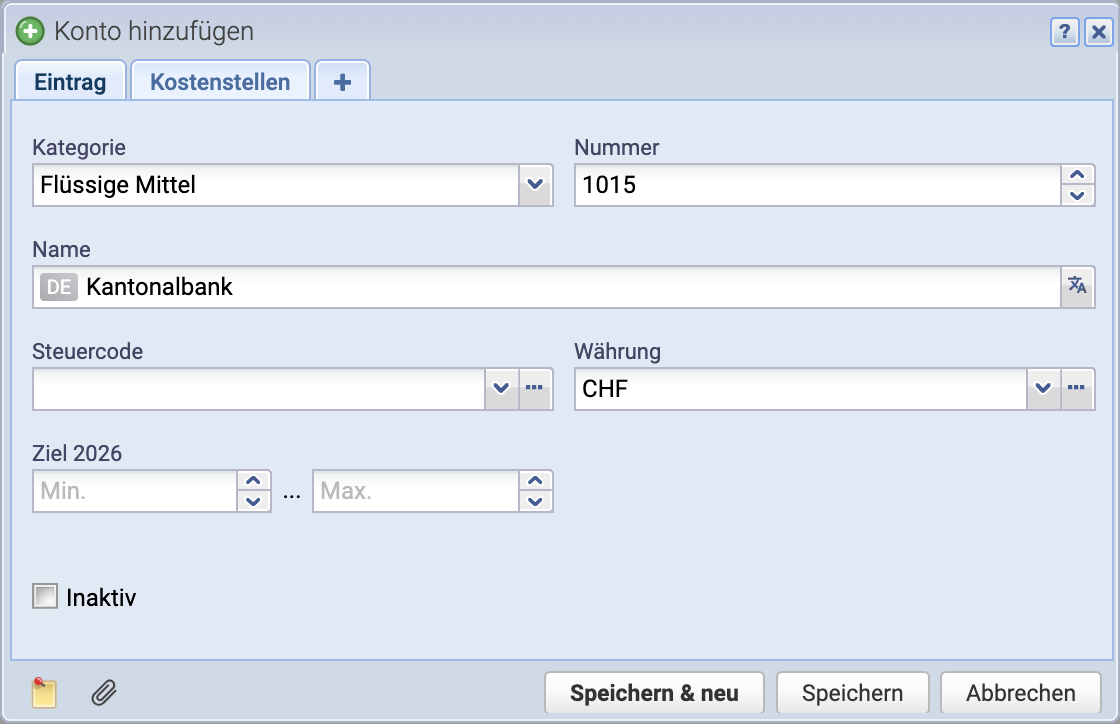The width and height of the screenshot is (1120, 724).
Task: Open the Steuercode editor via the ellipsis icon
Action: (535, 389)
